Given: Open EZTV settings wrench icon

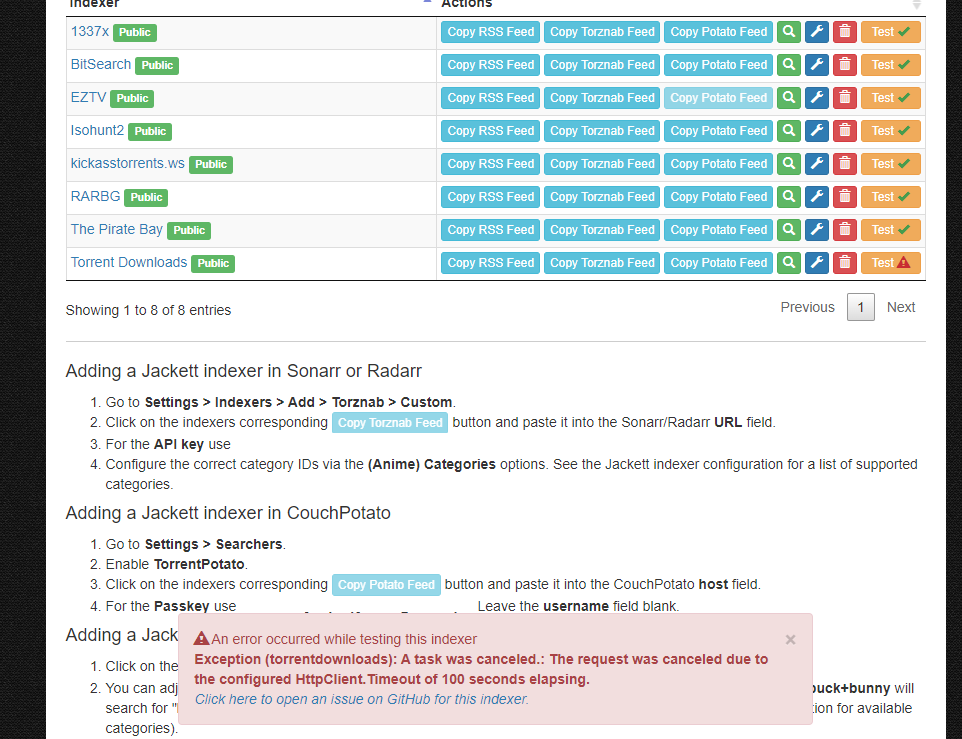Looking at the screenshot, I should 817,98.
